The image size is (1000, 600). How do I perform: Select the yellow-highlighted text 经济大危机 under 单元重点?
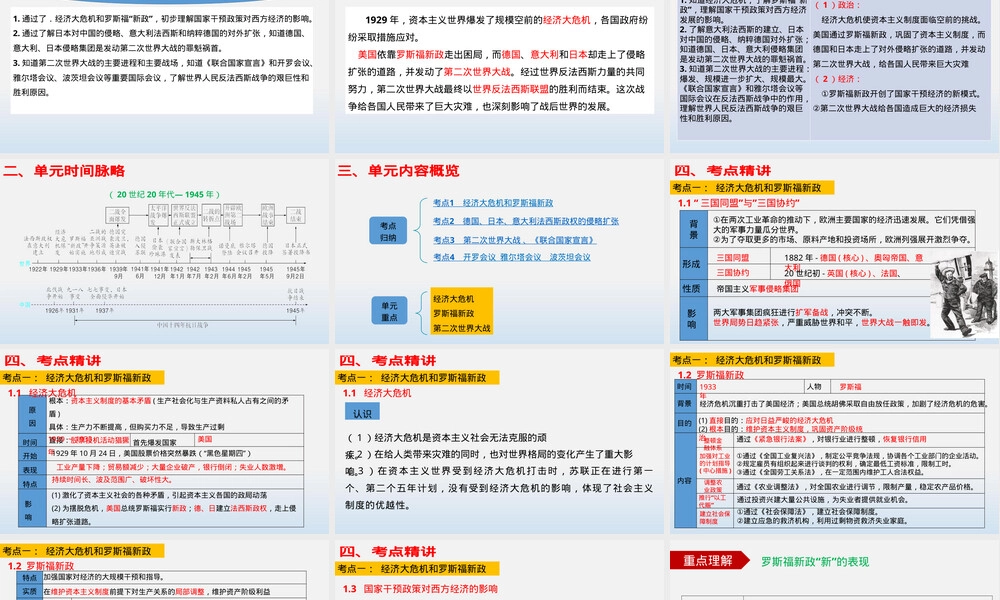coord(453,299)
